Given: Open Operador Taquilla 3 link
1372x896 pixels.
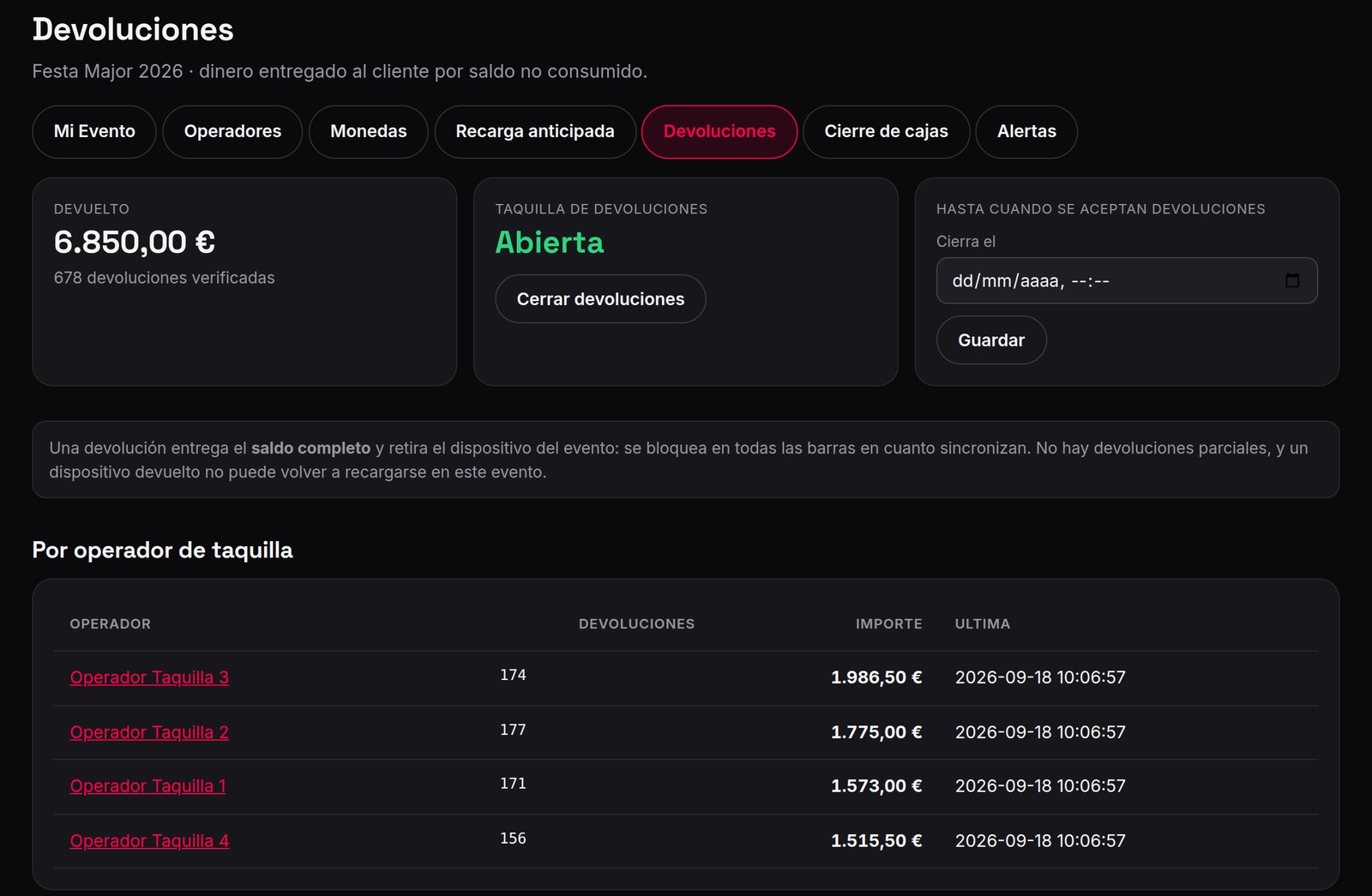Looking at the screenshot, I should coord(149,677).
